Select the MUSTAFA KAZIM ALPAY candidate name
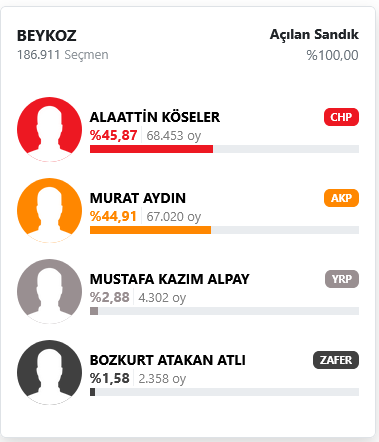 coord(170,279)
